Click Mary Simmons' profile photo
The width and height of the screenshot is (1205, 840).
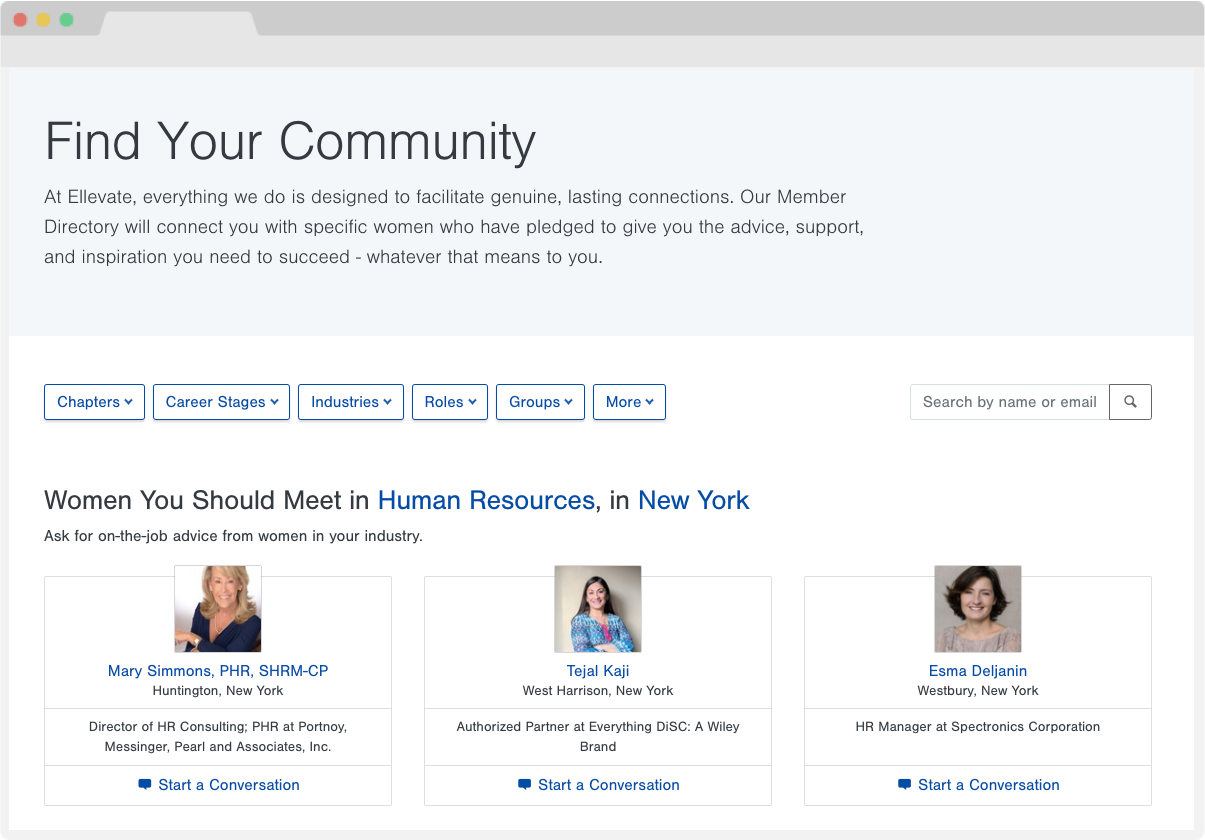click(x=218, y=608)
